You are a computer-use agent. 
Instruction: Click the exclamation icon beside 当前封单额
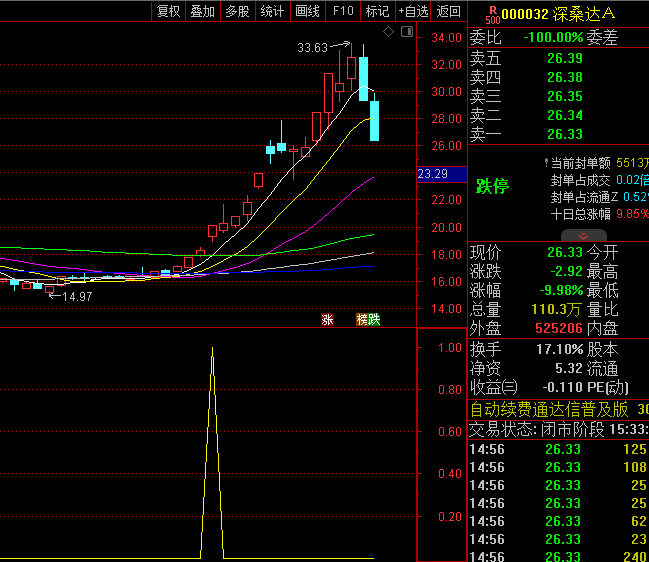544,161
